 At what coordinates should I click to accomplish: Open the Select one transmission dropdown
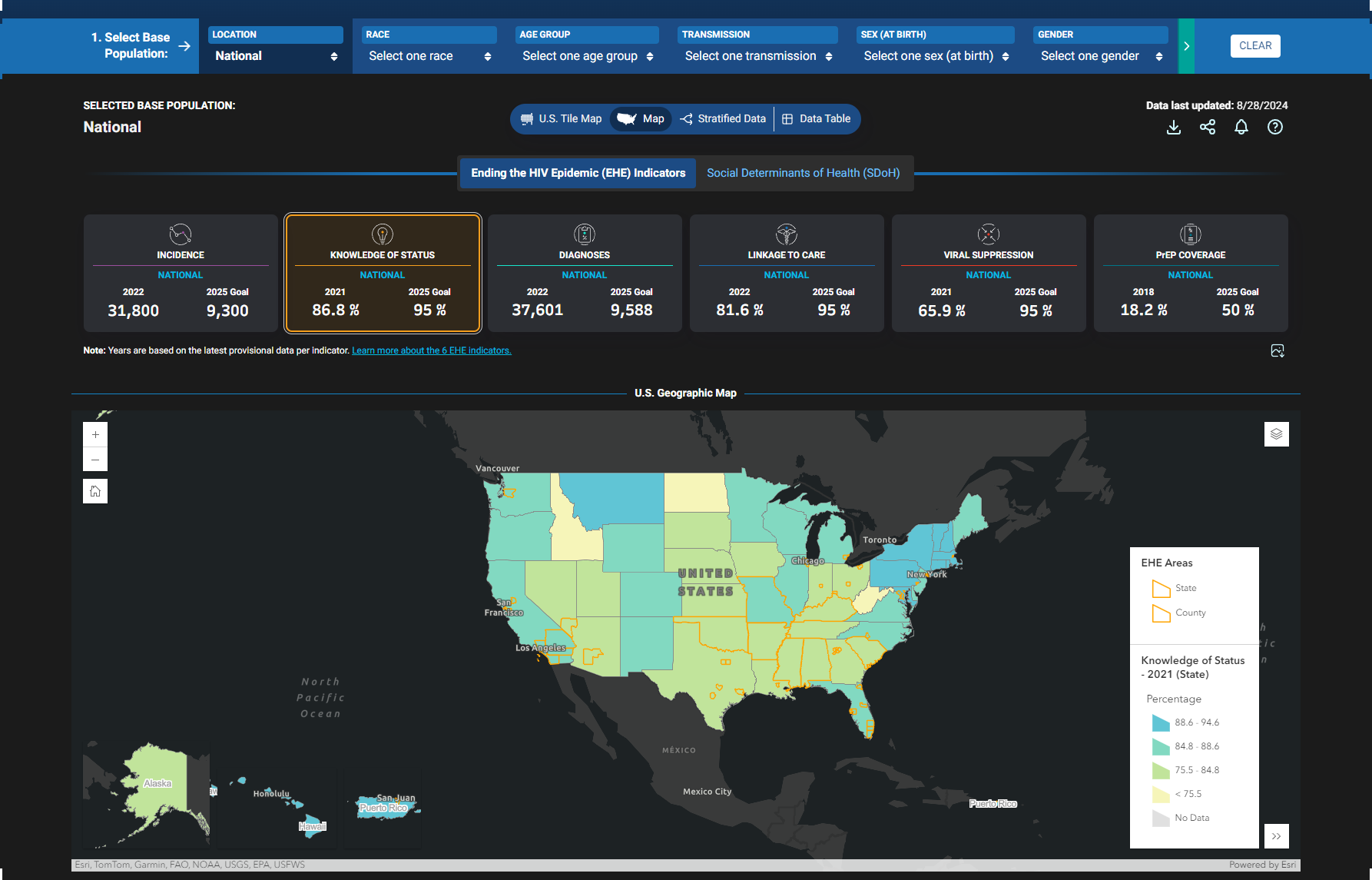point(757,55)
